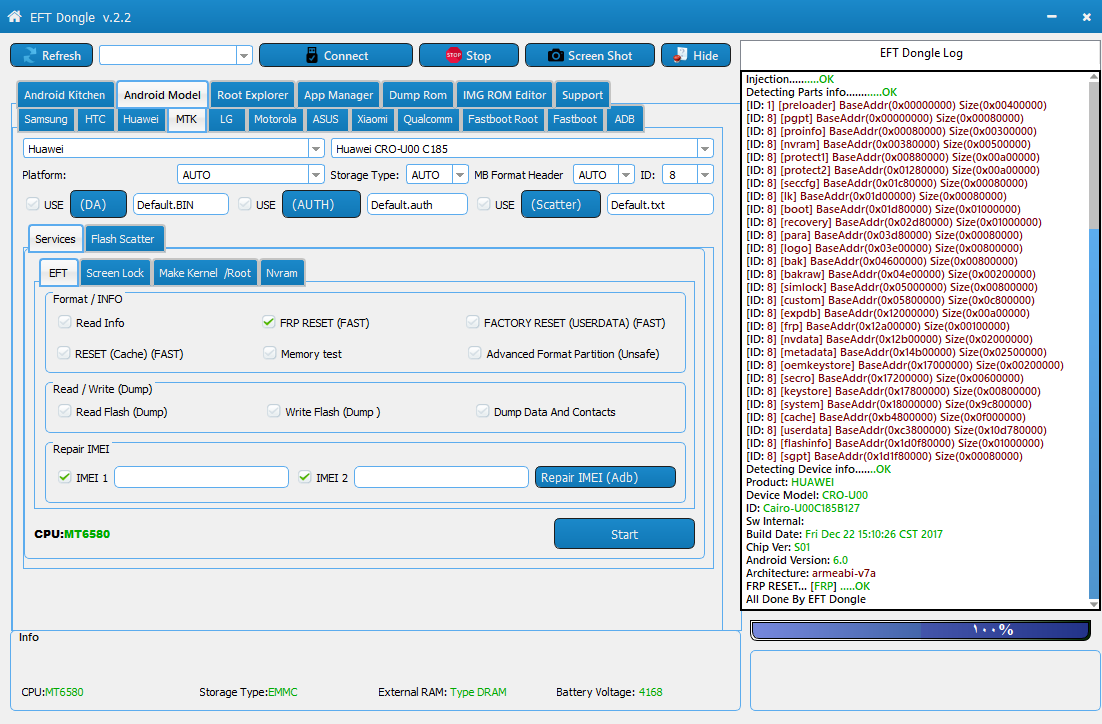Click the Default.auth file field
This screenshot has height=724, width=1102.
417,205
